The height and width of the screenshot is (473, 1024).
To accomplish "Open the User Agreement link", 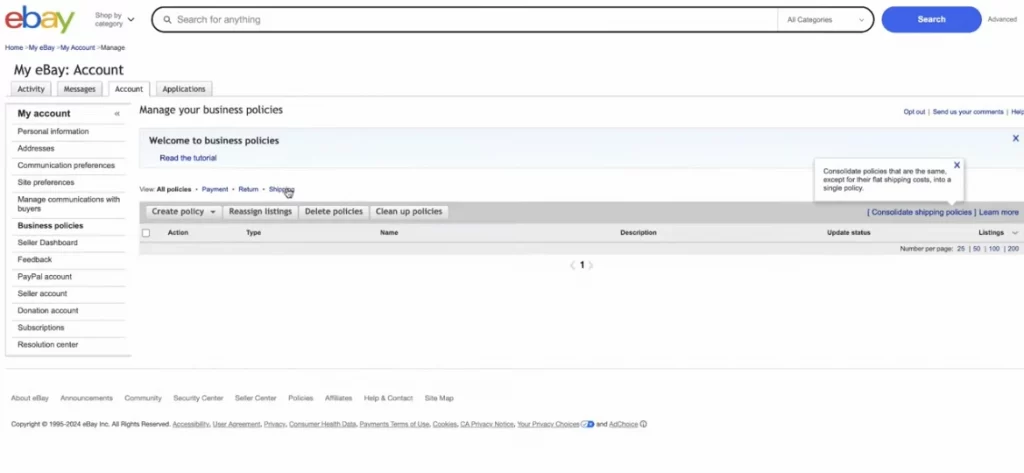I will coord(236,424).
